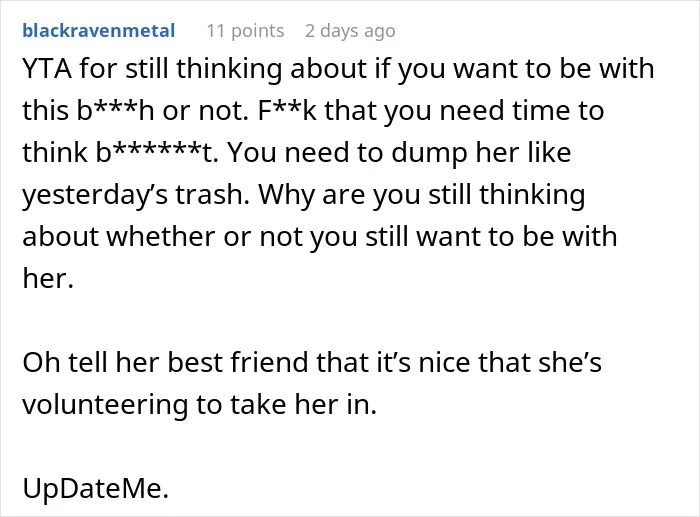Click the censored word b******t
This screenshot has width=700, height=517.
[157, 152]
